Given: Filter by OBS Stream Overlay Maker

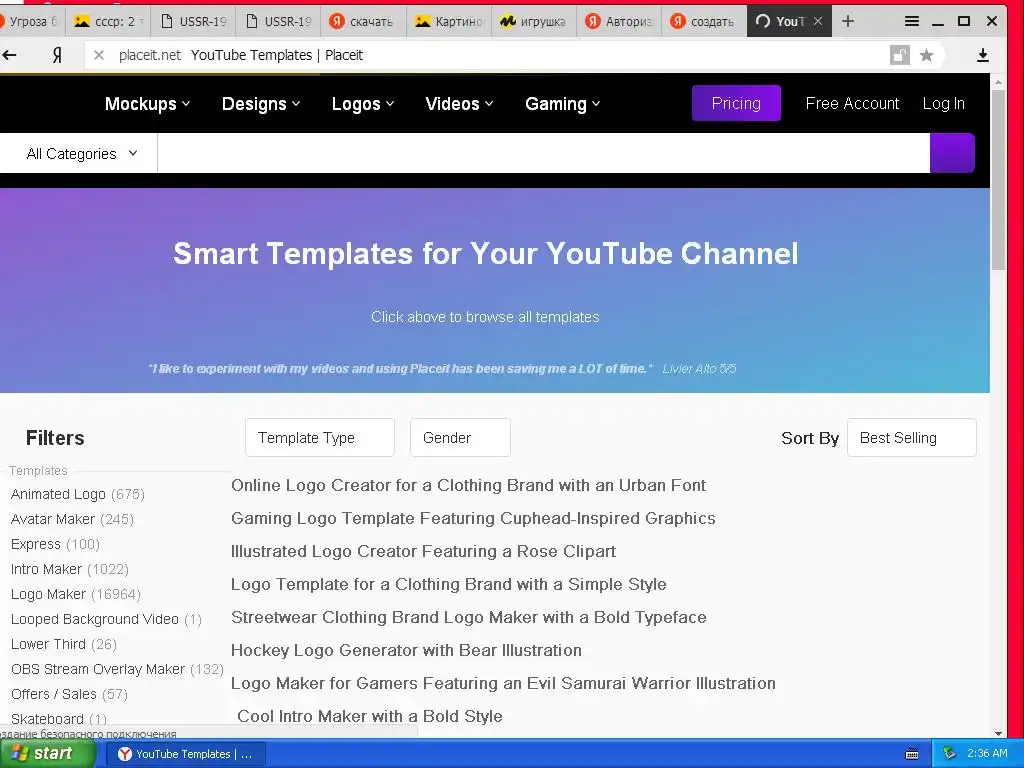Looking at the screenshot, I should tap(117, 669).
